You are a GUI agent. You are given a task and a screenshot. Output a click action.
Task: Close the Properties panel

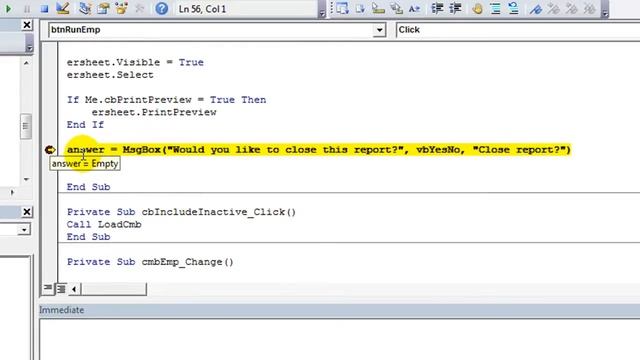click(x=27, y=212)
